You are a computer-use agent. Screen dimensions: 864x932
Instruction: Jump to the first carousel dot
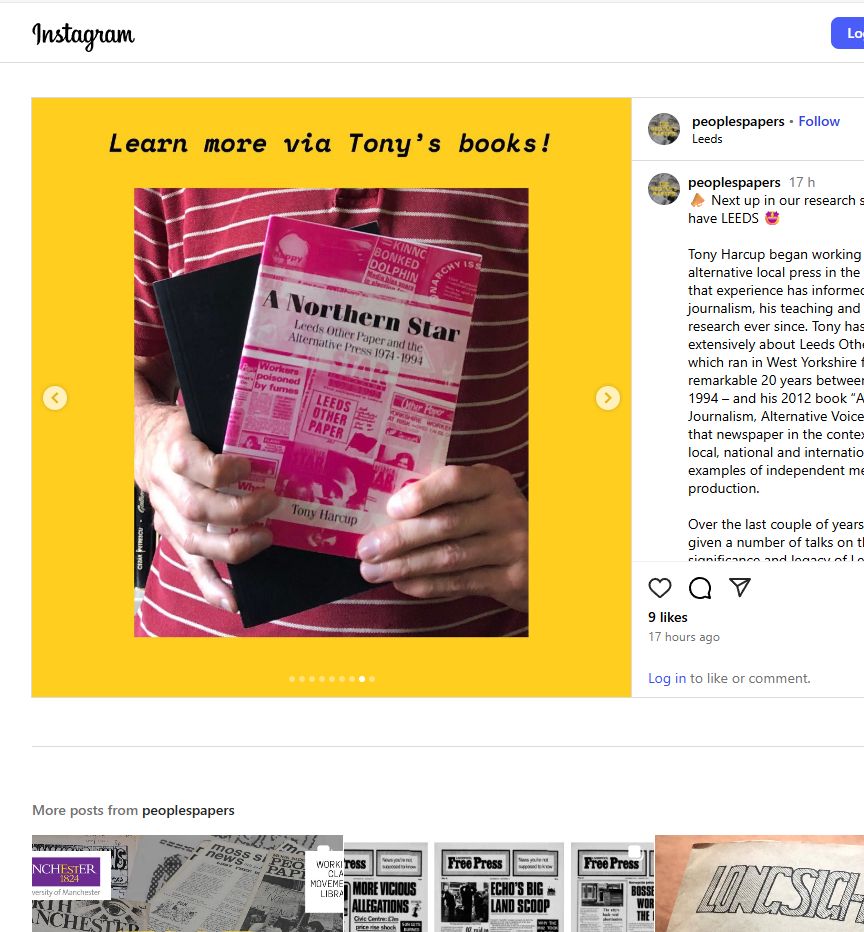[292, 679]
